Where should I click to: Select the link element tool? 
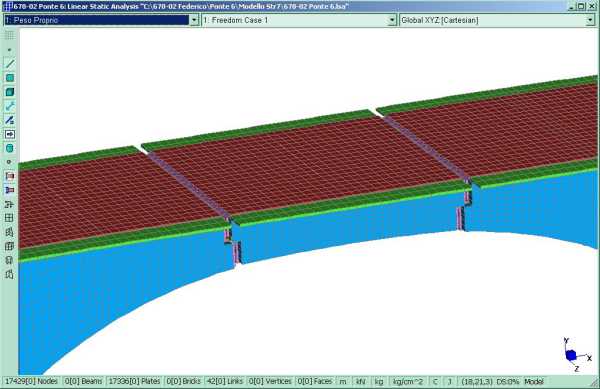[10, 106]
